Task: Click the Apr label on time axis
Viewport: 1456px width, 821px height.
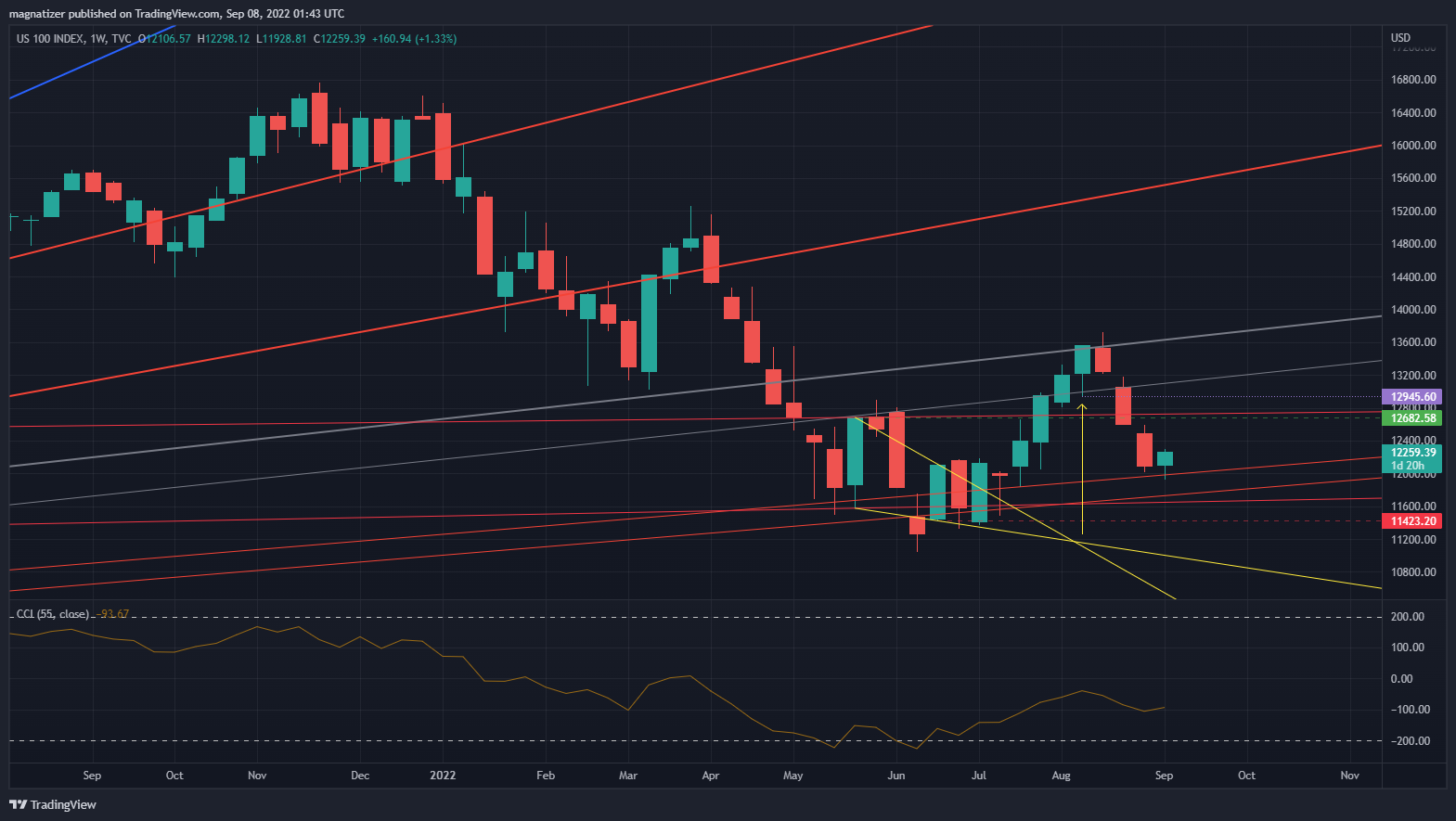Action: click(x=711, y=776)
